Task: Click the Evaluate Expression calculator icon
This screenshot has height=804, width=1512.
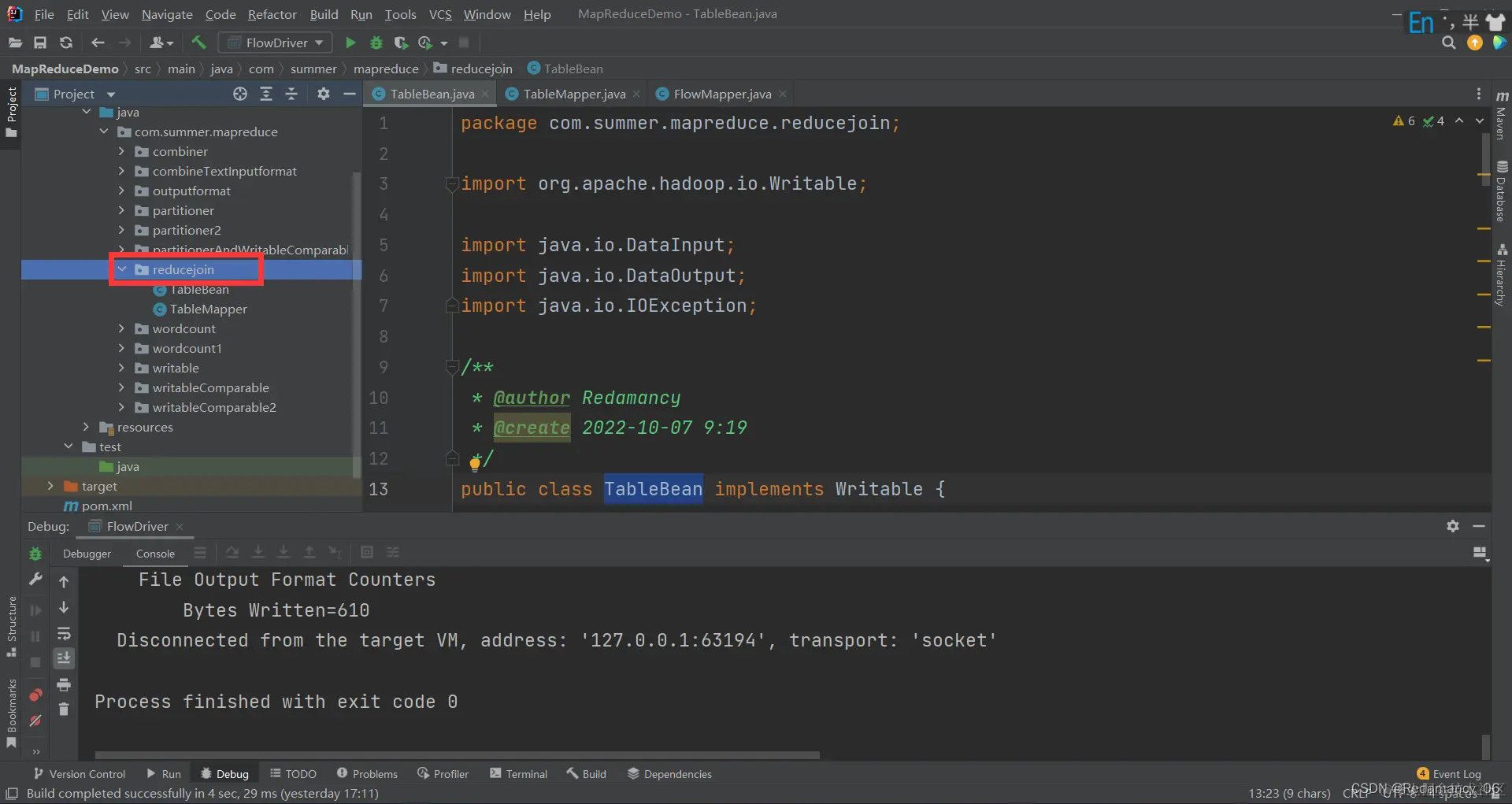Action: (366, 552)
